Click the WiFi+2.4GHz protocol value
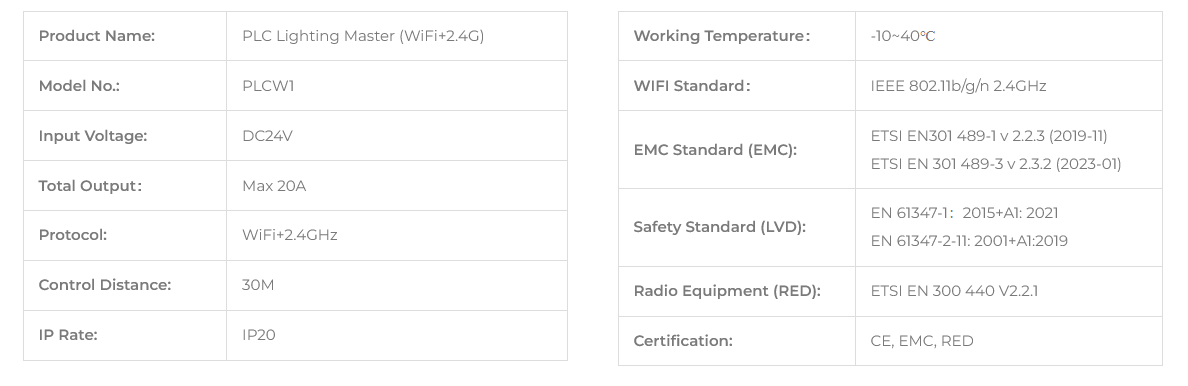Image resolution: width=1188 pixels, height=386 pixels. (x=289, y=235)
